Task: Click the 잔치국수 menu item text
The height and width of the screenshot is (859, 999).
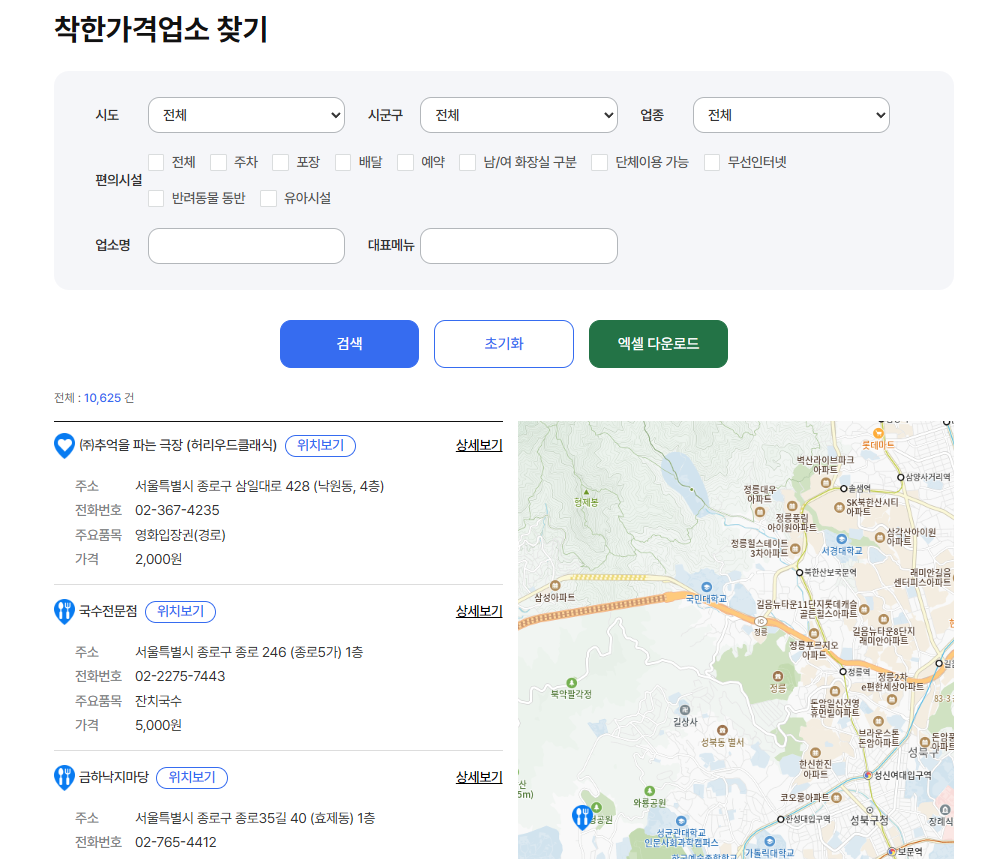Action: [x=159, y=701]
